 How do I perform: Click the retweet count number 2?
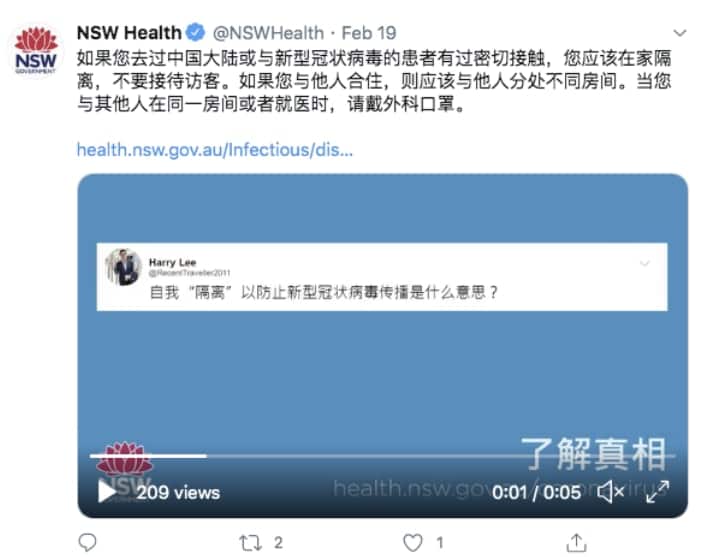point(278,543)
